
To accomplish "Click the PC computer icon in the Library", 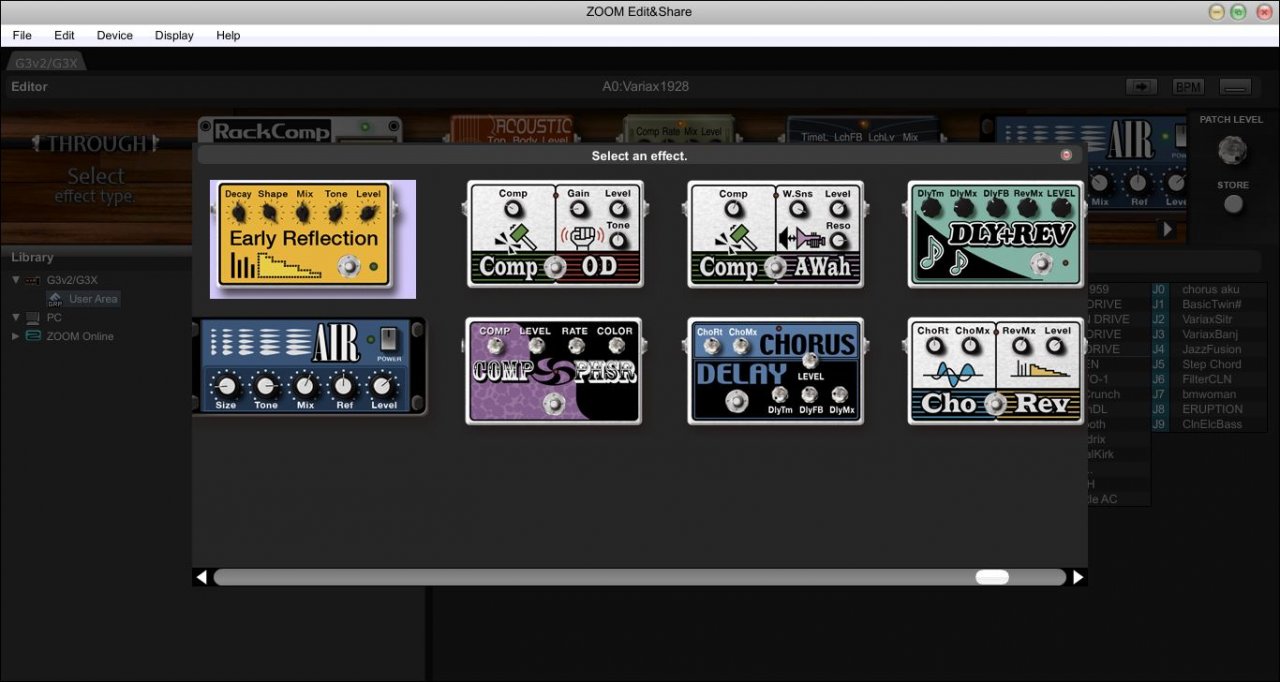I will [x=33, y=317].
